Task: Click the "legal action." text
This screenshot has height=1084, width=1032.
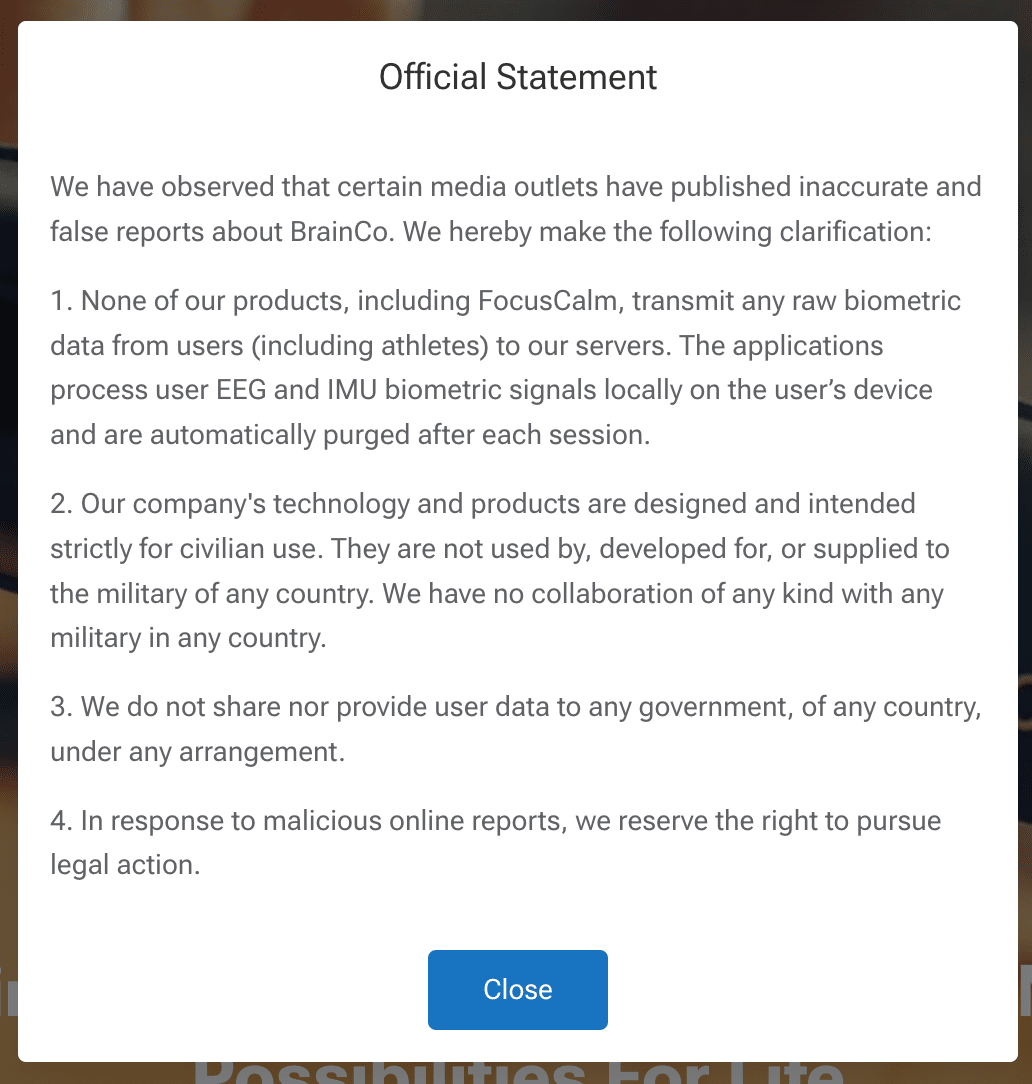Action: point(126,865)
